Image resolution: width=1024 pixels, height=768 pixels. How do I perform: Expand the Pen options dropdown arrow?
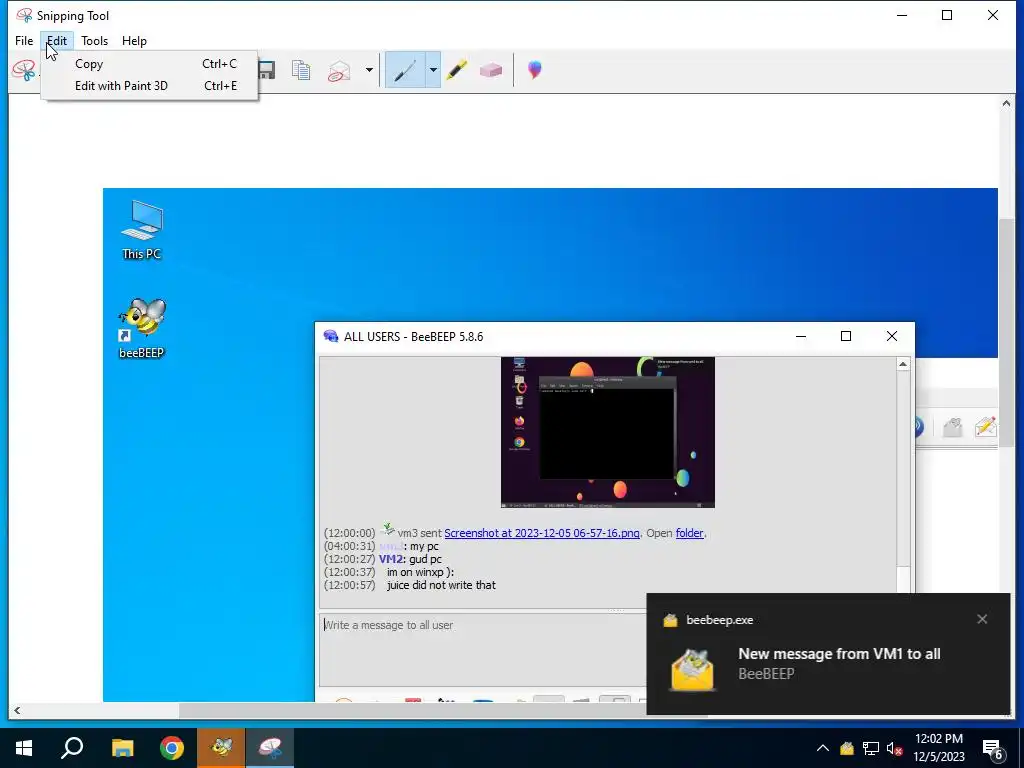(x=433, y=70)
